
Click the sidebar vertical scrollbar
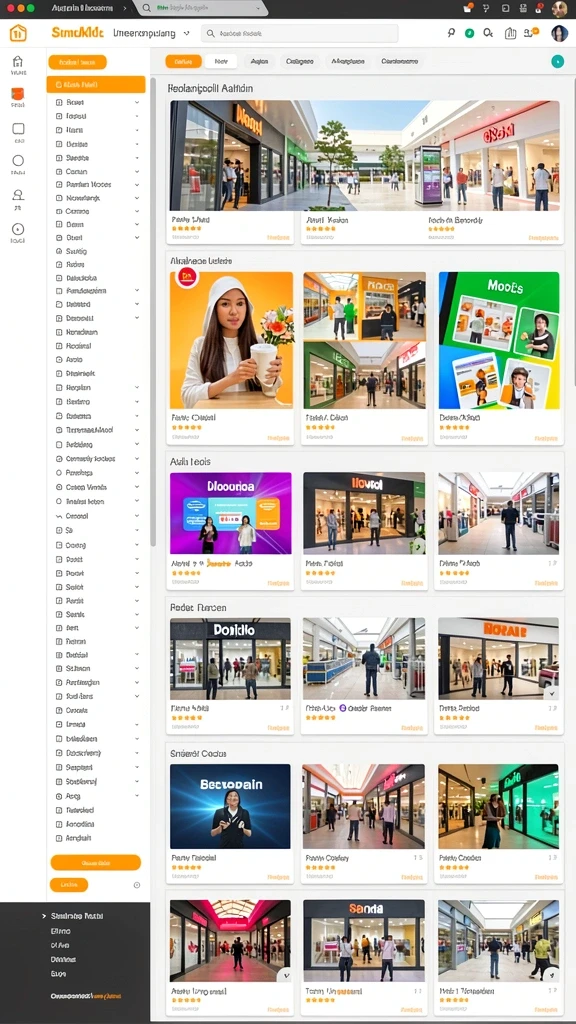click(153, 313)
